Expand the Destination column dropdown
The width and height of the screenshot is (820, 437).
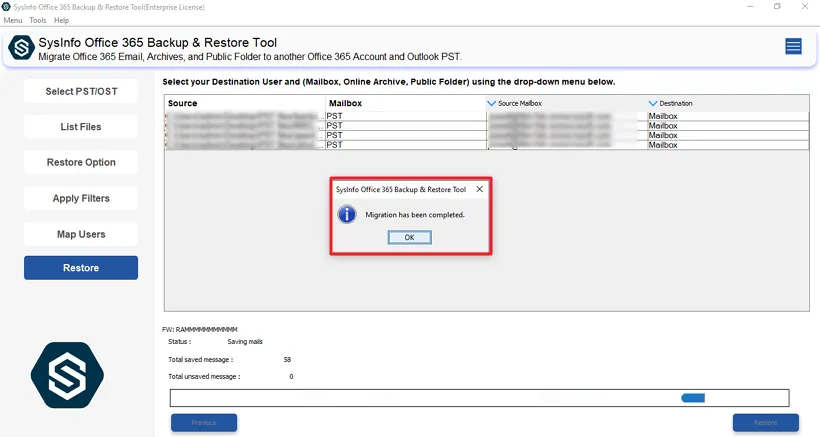653,104
